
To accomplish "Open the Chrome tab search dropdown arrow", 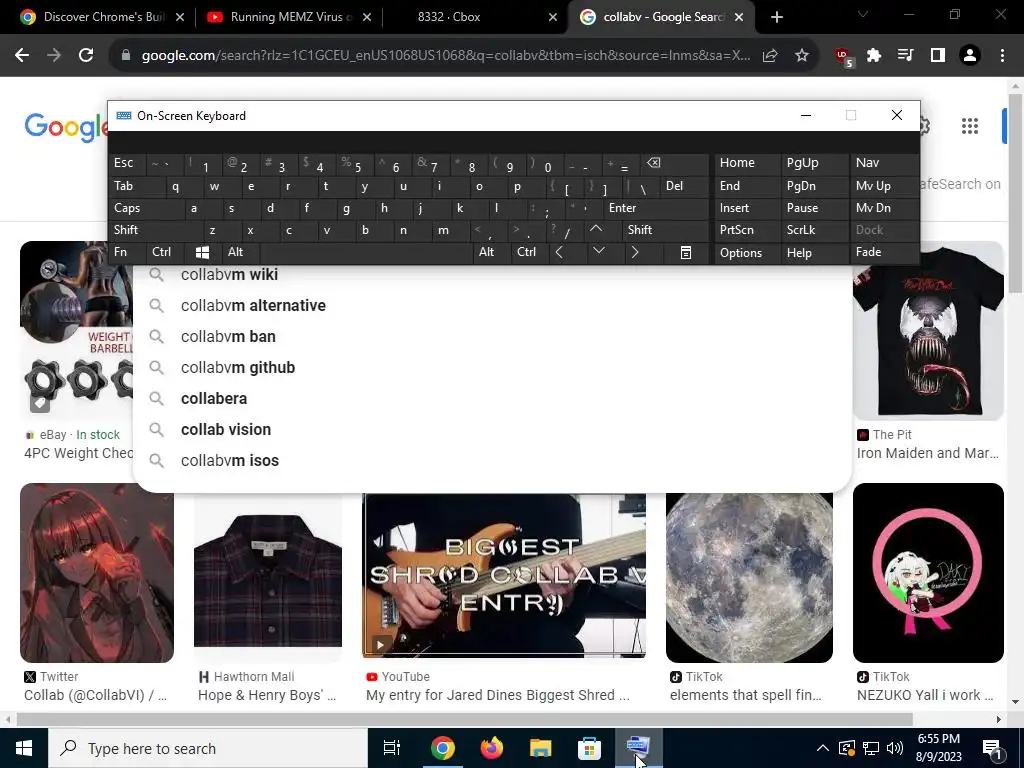I will click(x=863, y=14).
